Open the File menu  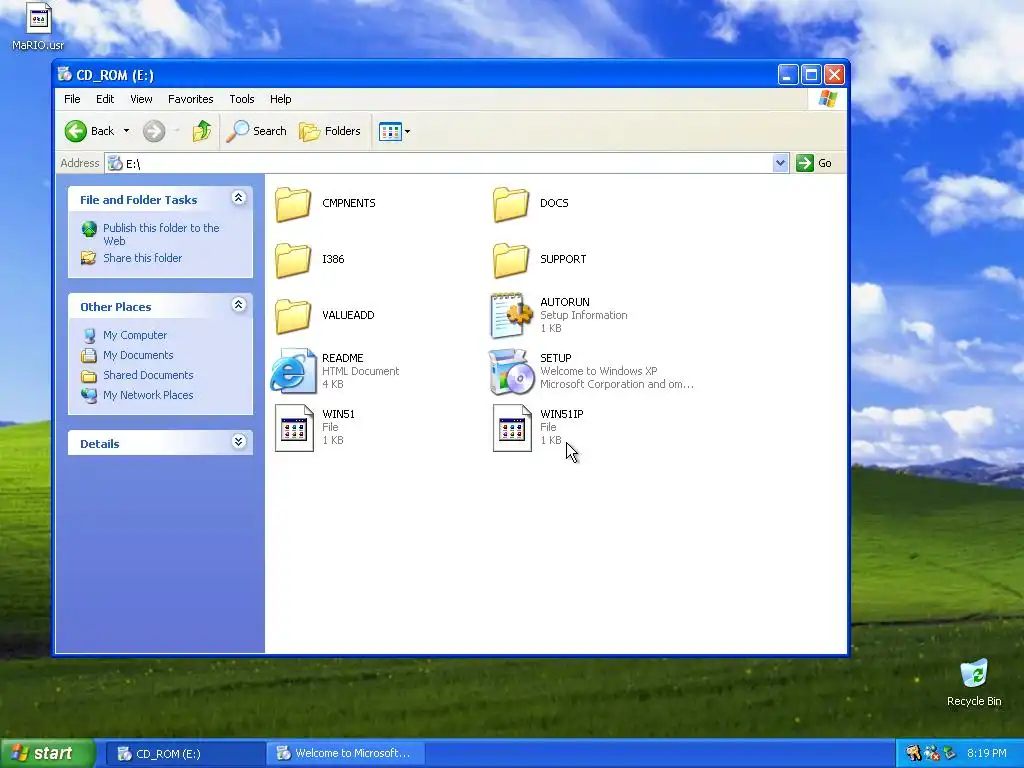72,99
